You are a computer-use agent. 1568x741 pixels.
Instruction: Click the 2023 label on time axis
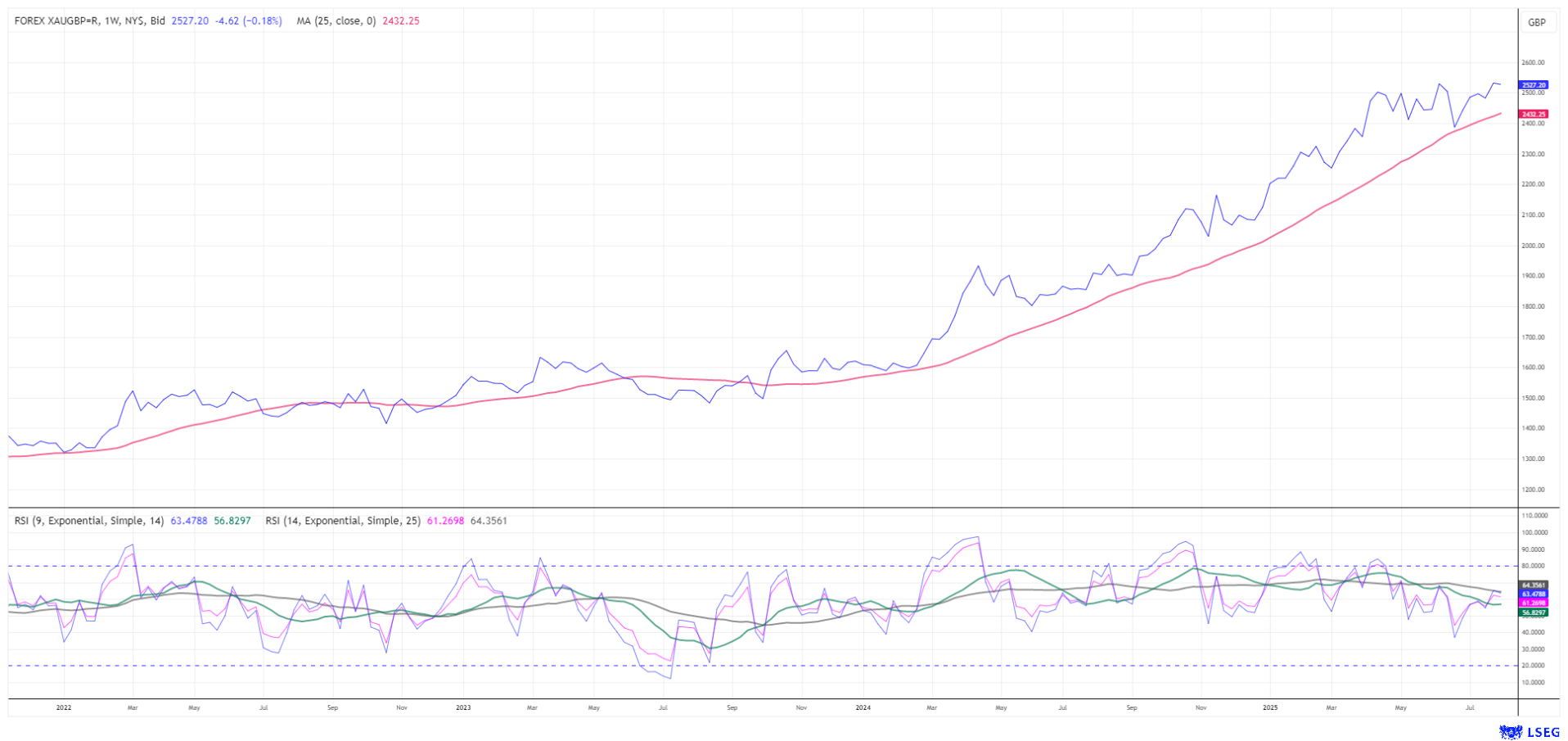[x=463, y=707]
